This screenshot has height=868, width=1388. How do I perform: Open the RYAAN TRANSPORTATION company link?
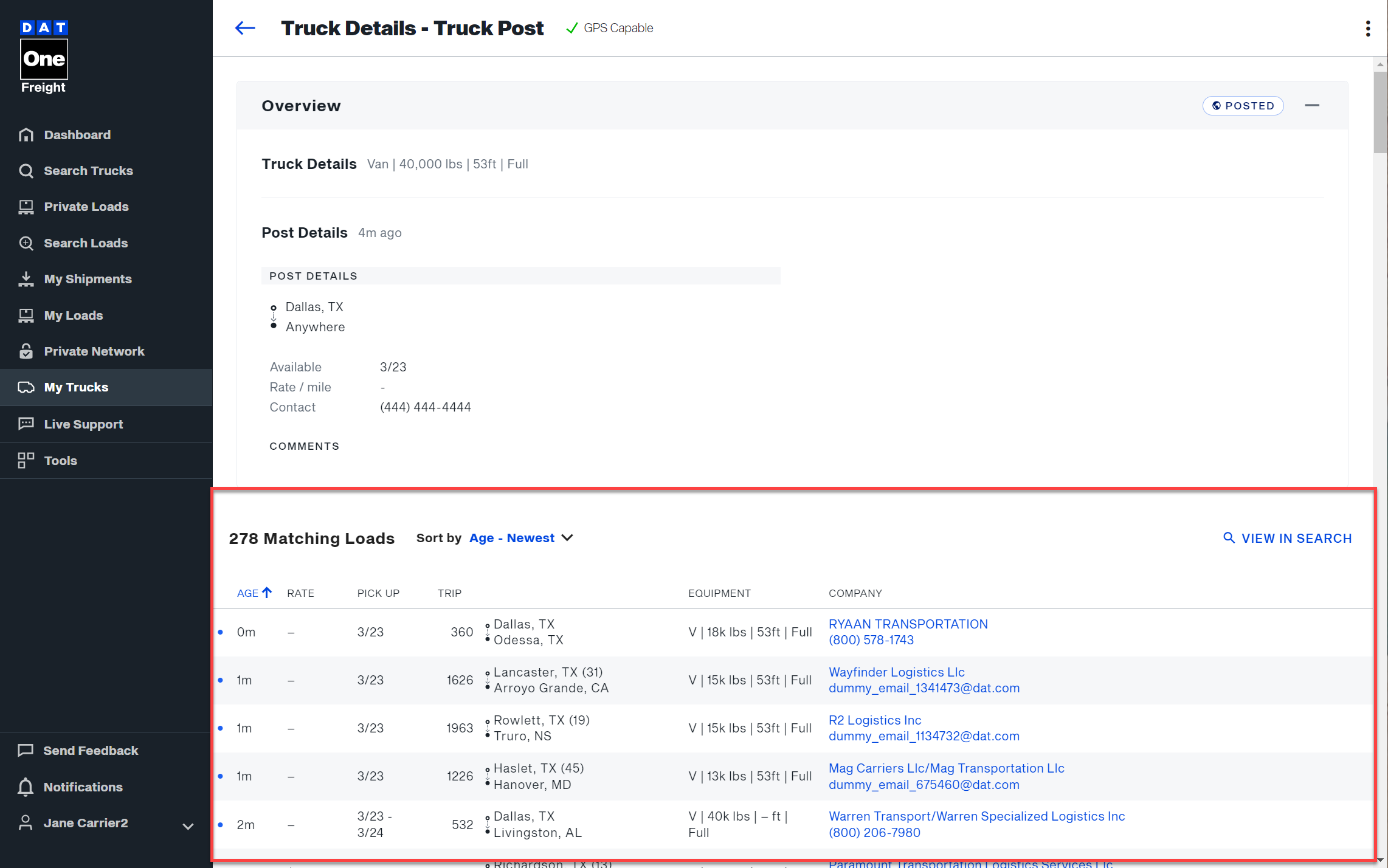[908, 624]
